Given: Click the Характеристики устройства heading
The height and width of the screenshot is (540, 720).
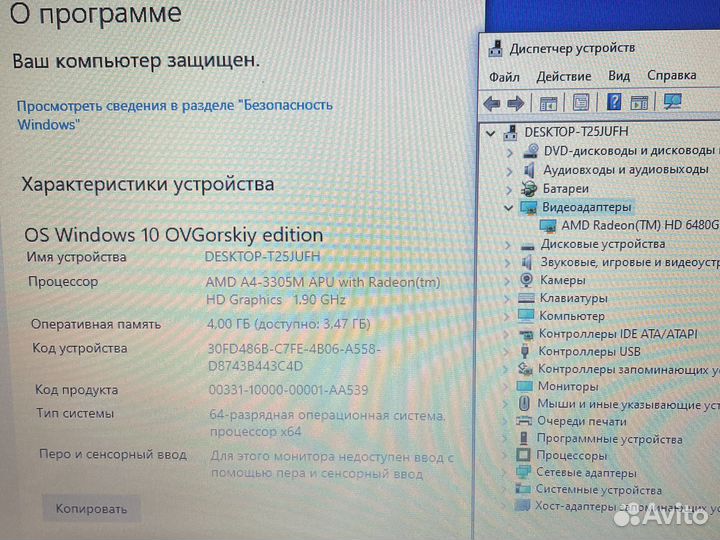Looking at the screenshot, I should 148,184.
